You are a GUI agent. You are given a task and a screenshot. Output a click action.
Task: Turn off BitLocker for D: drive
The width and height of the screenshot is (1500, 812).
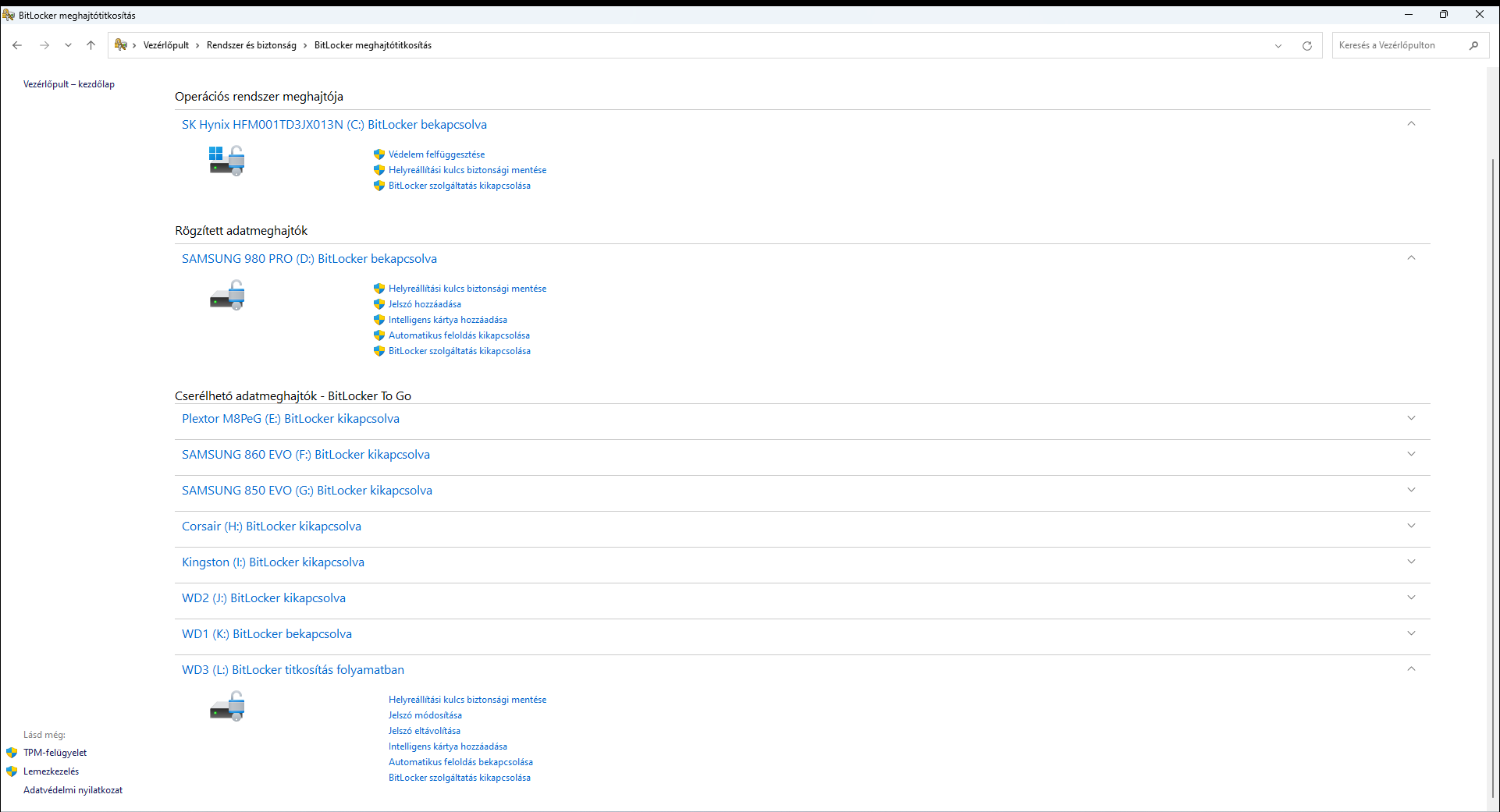[460, 351]
